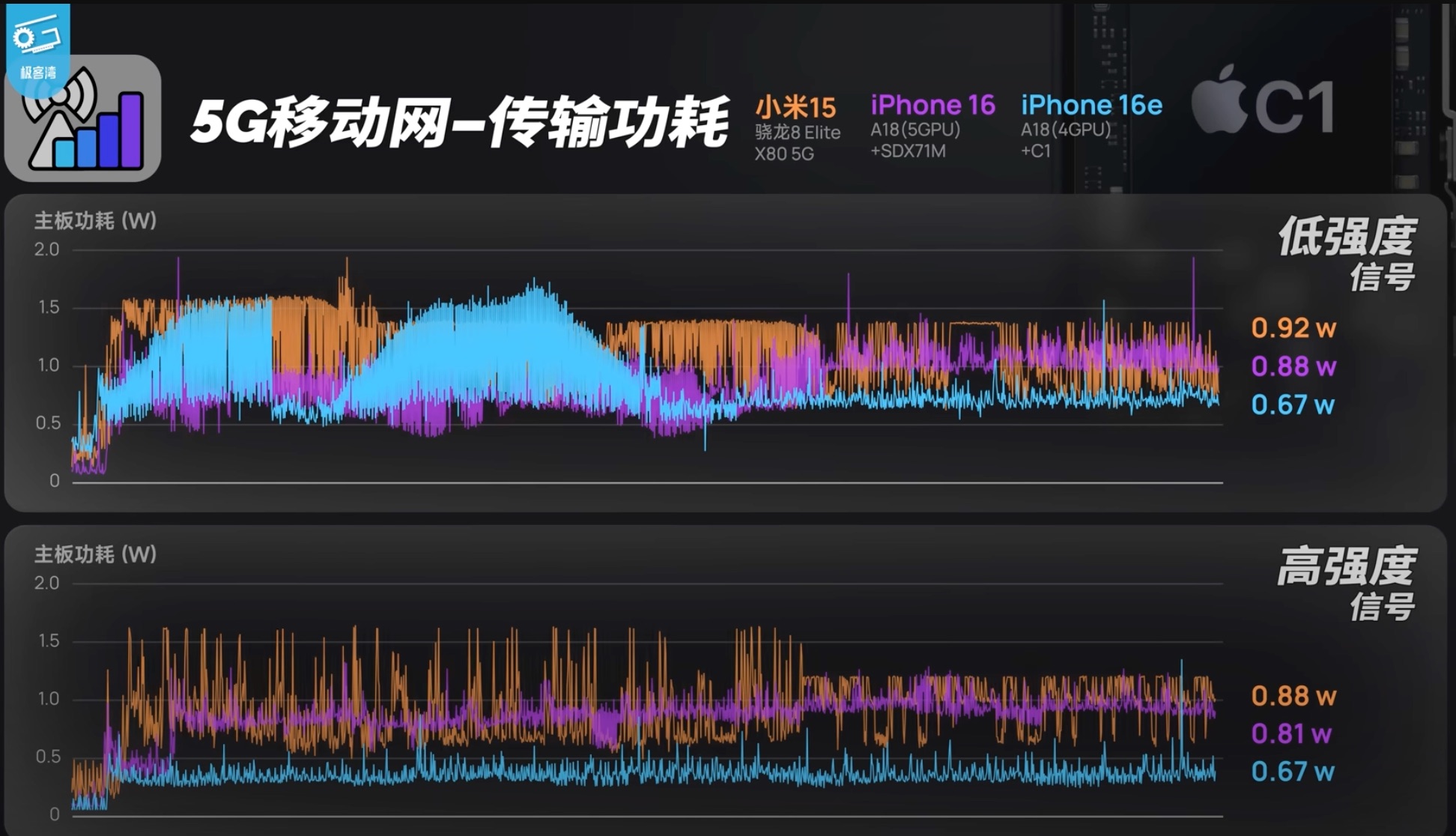Click the 1.0 axis tick in bottom chart
The width and height of the screenshot is (1456, 836).
[x=49, y=698]
